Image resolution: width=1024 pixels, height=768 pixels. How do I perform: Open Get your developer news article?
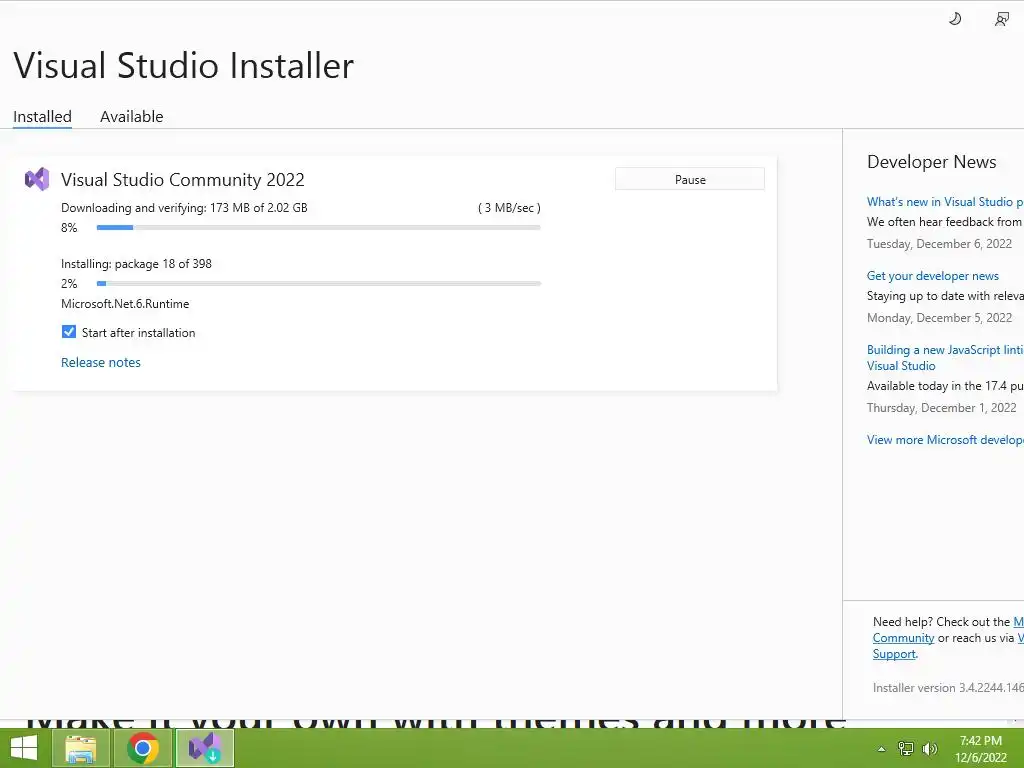pyautogui.click(x=933, y=276)
